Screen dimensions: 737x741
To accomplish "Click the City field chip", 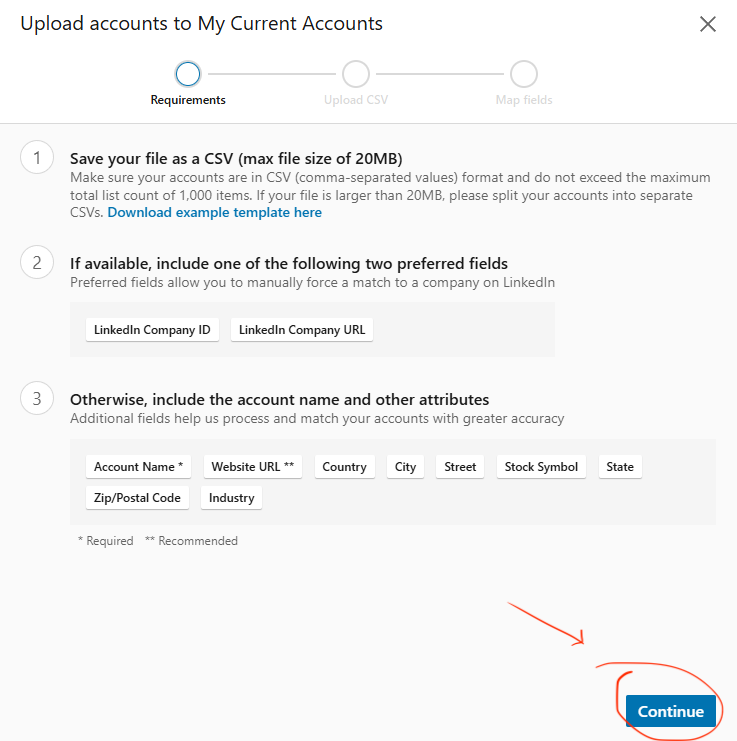I will pyautogui.click(x=405, y=467).
